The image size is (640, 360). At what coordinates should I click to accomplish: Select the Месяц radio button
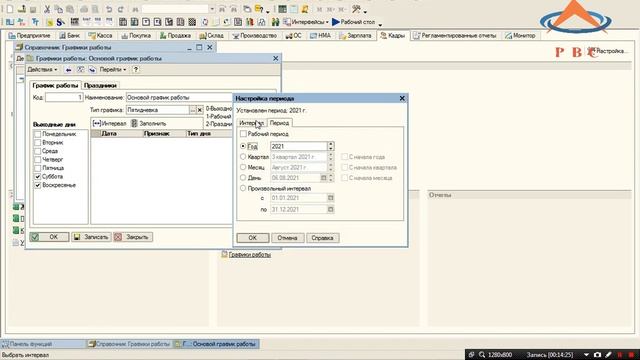click(243, 167)
